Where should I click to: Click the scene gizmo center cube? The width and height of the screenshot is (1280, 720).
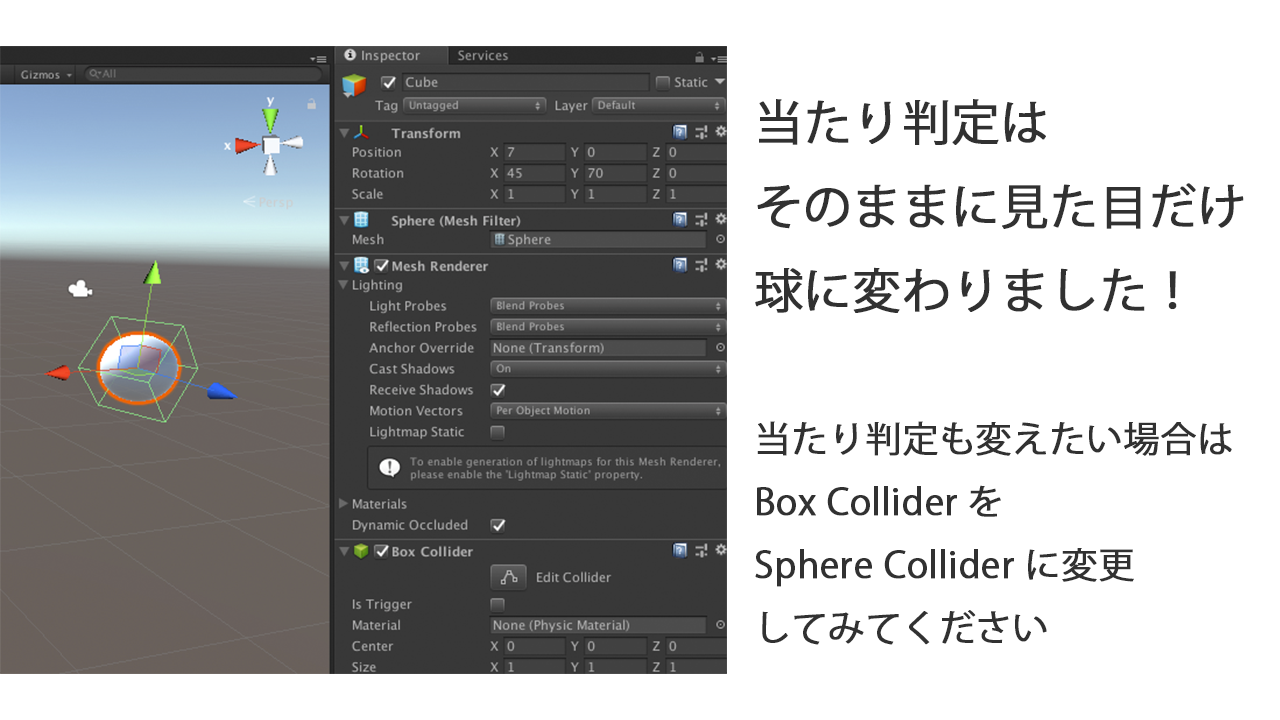click(271, 146)
